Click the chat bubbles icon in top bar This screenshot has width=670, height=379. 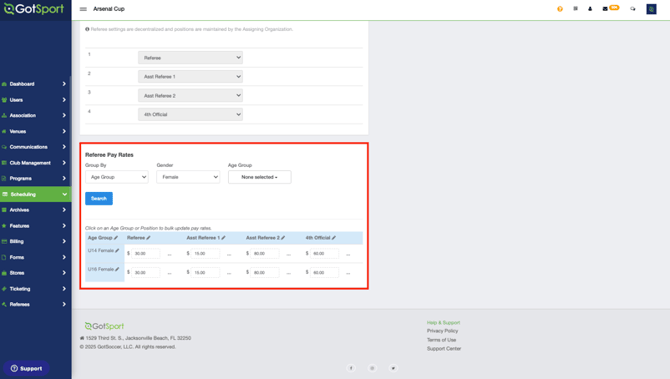633,9
